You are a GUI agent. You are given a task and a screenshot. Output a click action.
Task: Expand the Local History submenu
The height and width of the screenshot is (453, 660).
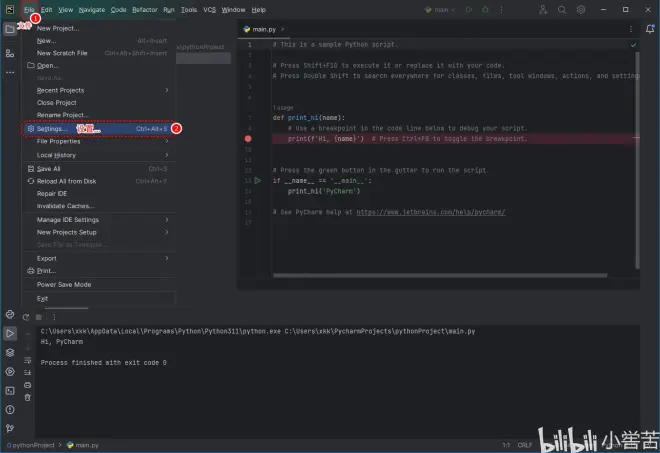(x=100, y=155)
